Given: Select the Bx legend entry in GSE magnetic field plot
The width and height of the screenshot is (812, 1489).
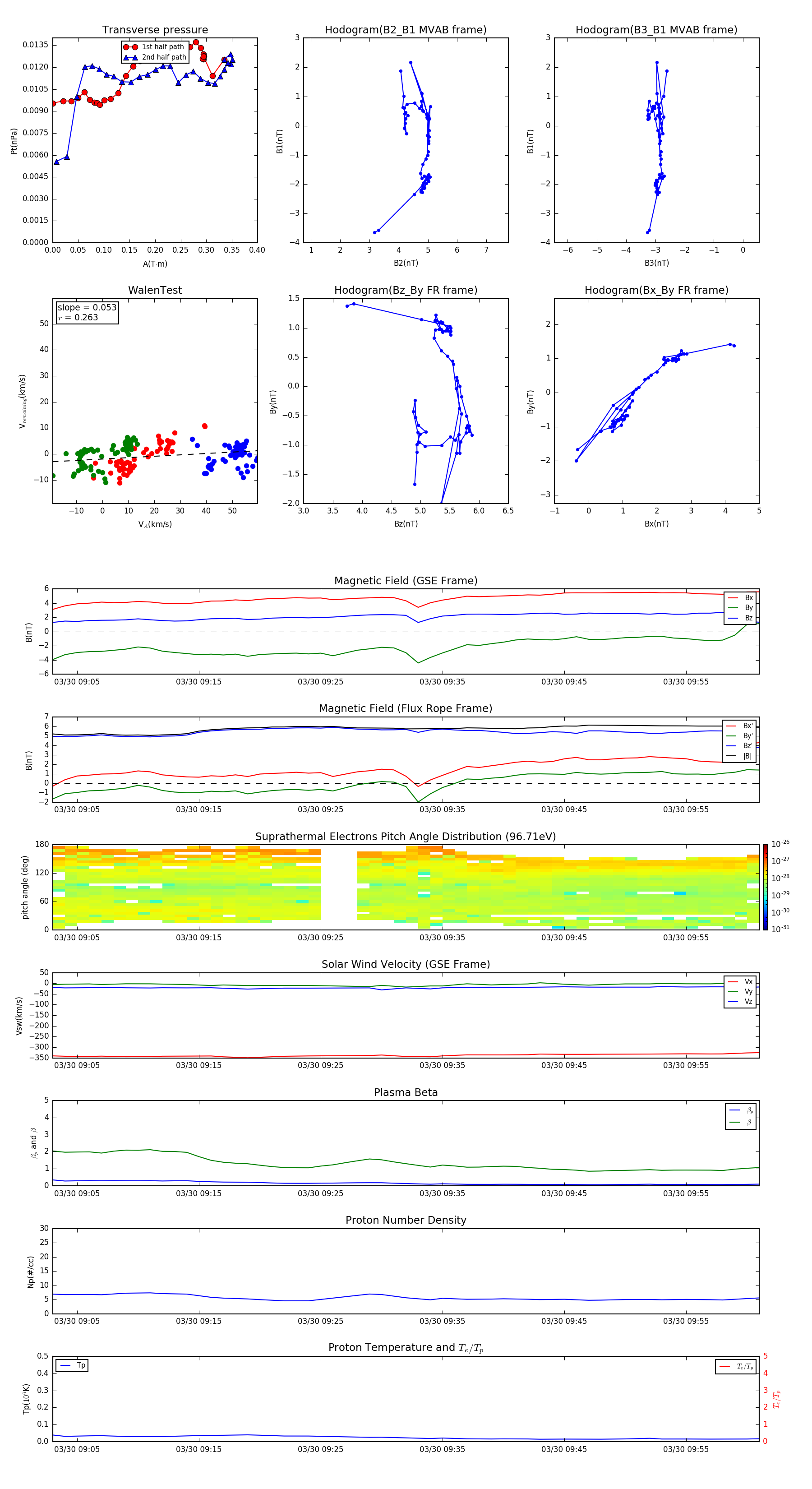Looking at the screenshot, I should click(x=740, y=598).
